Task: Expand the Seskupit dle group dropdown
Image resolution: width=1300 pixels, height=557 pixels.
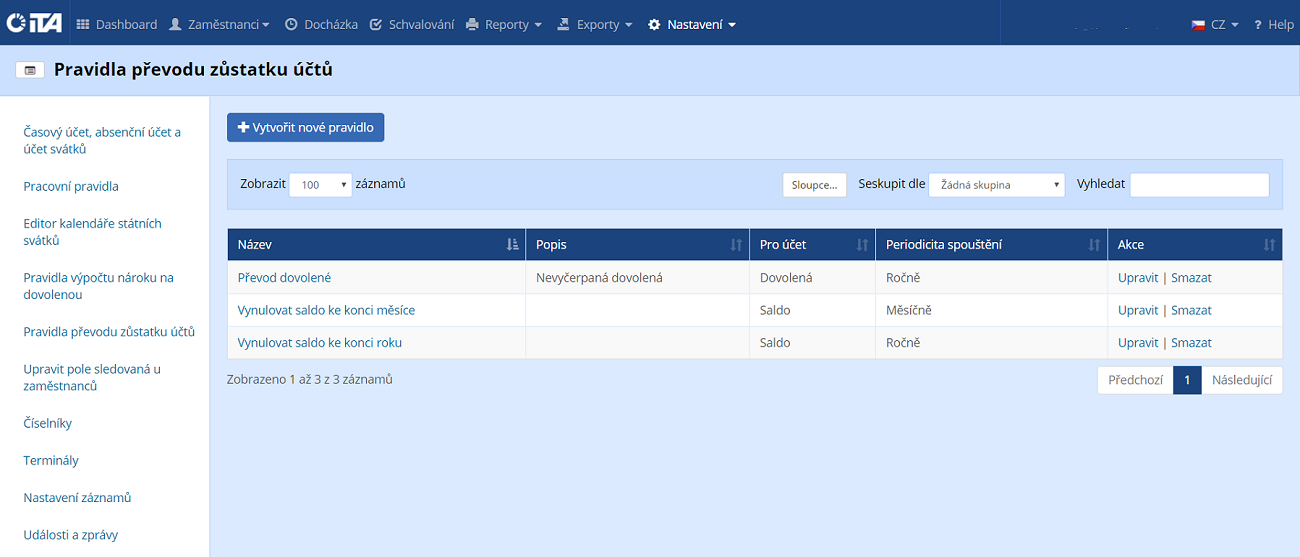Action: point(996,185)
